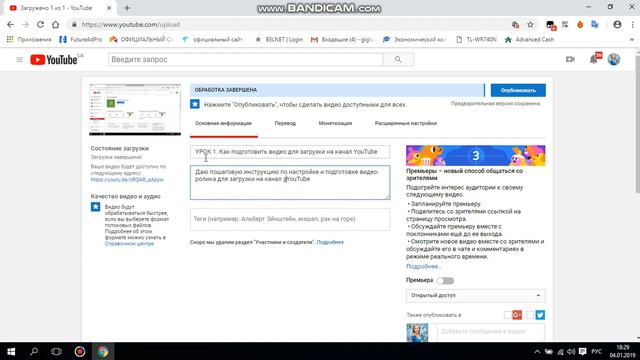This screenshot has height=360, width=640.
Task: Switch to the Translation tab
Action: (285, 123)
